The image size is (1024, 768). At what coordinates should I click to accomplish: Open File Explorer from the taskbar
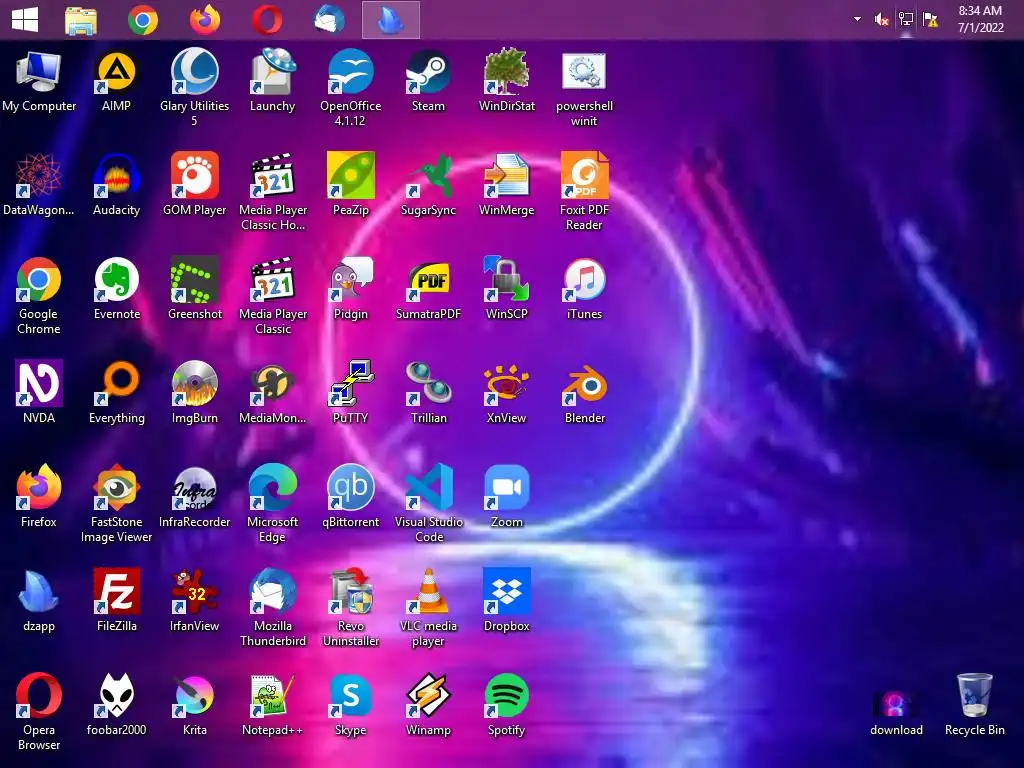(81, 20)
